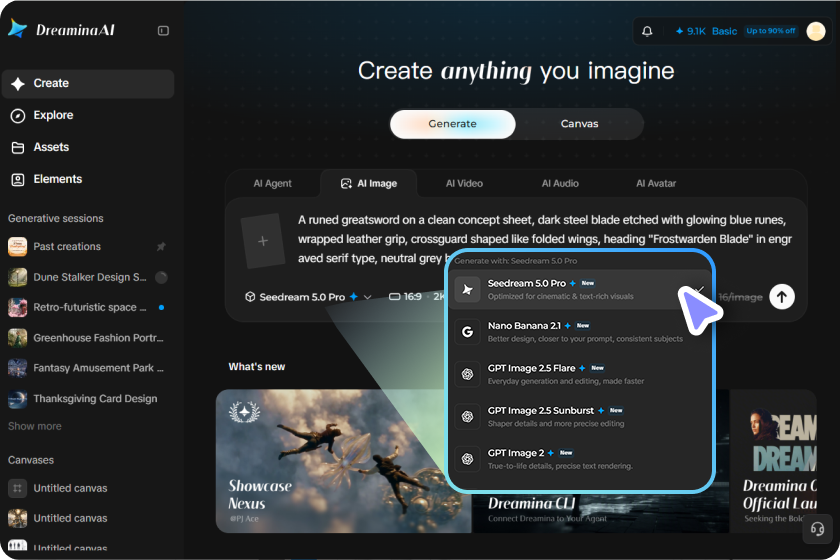Choose Nano Banana 2.1 model
Viewport: 840px width, 560px height.
pyautogui.click(x=581, y=332)
